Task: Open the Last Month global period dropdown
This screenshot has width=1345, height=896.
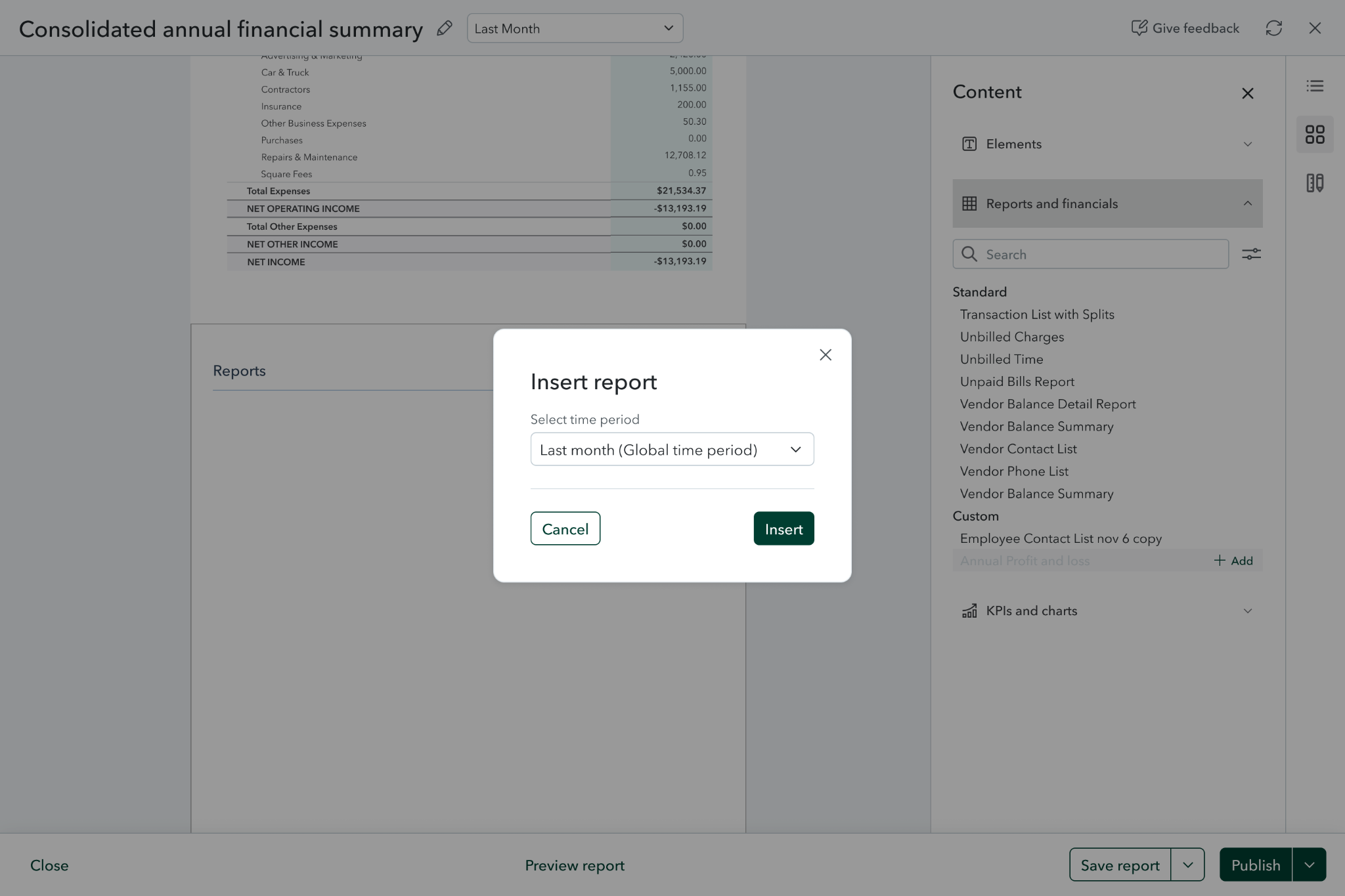Action: click(x=575, y=28)
